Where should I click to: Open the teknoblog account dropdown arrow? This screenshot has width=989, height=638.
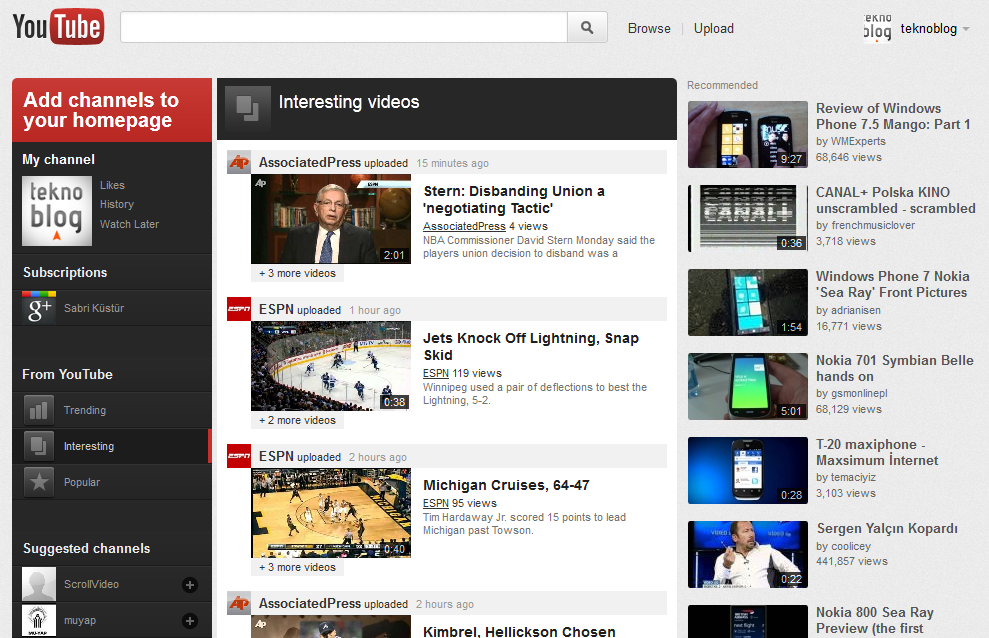[966, 29]
